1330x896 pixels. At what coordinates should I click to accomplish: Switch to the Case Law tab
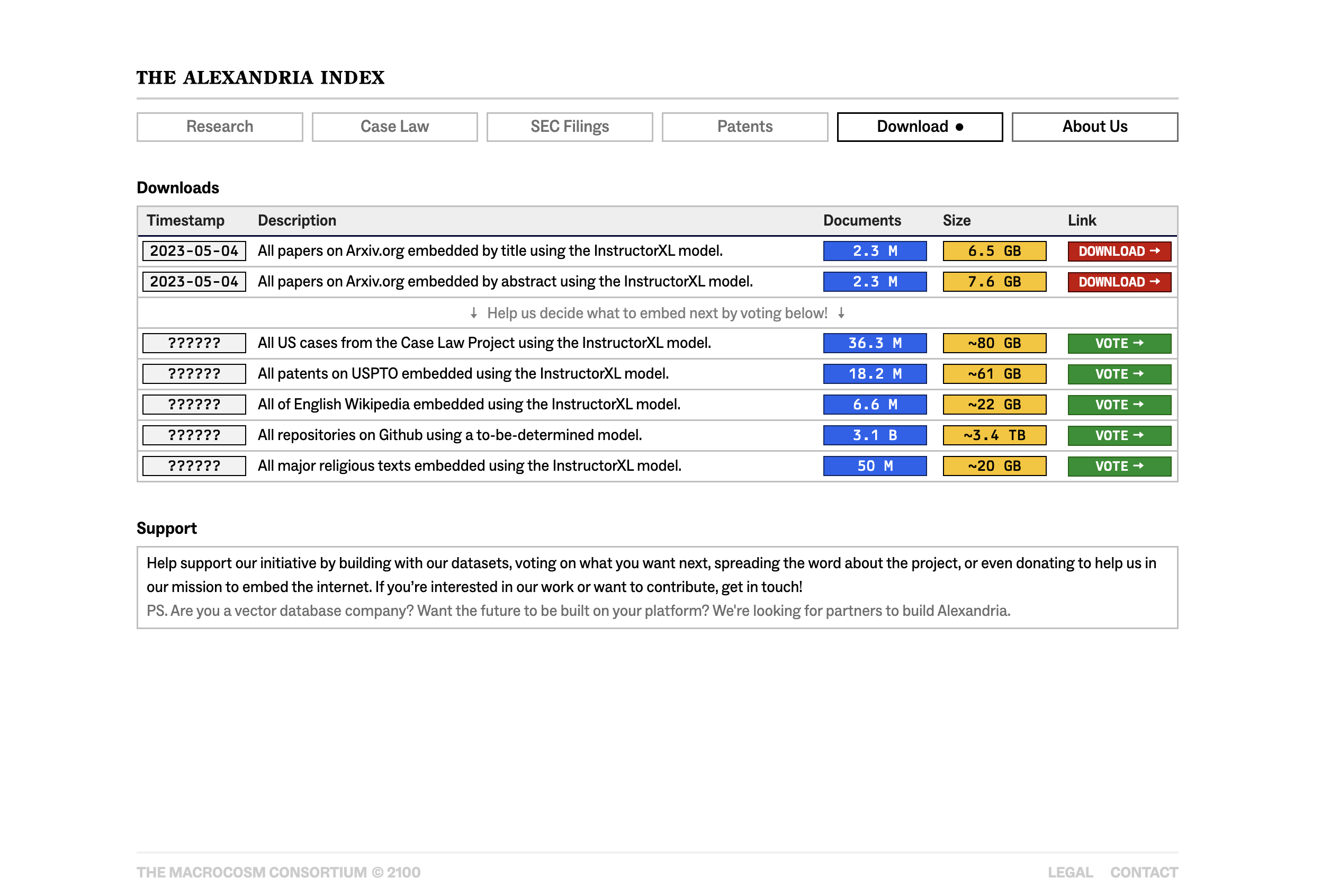tap(394, 126)
